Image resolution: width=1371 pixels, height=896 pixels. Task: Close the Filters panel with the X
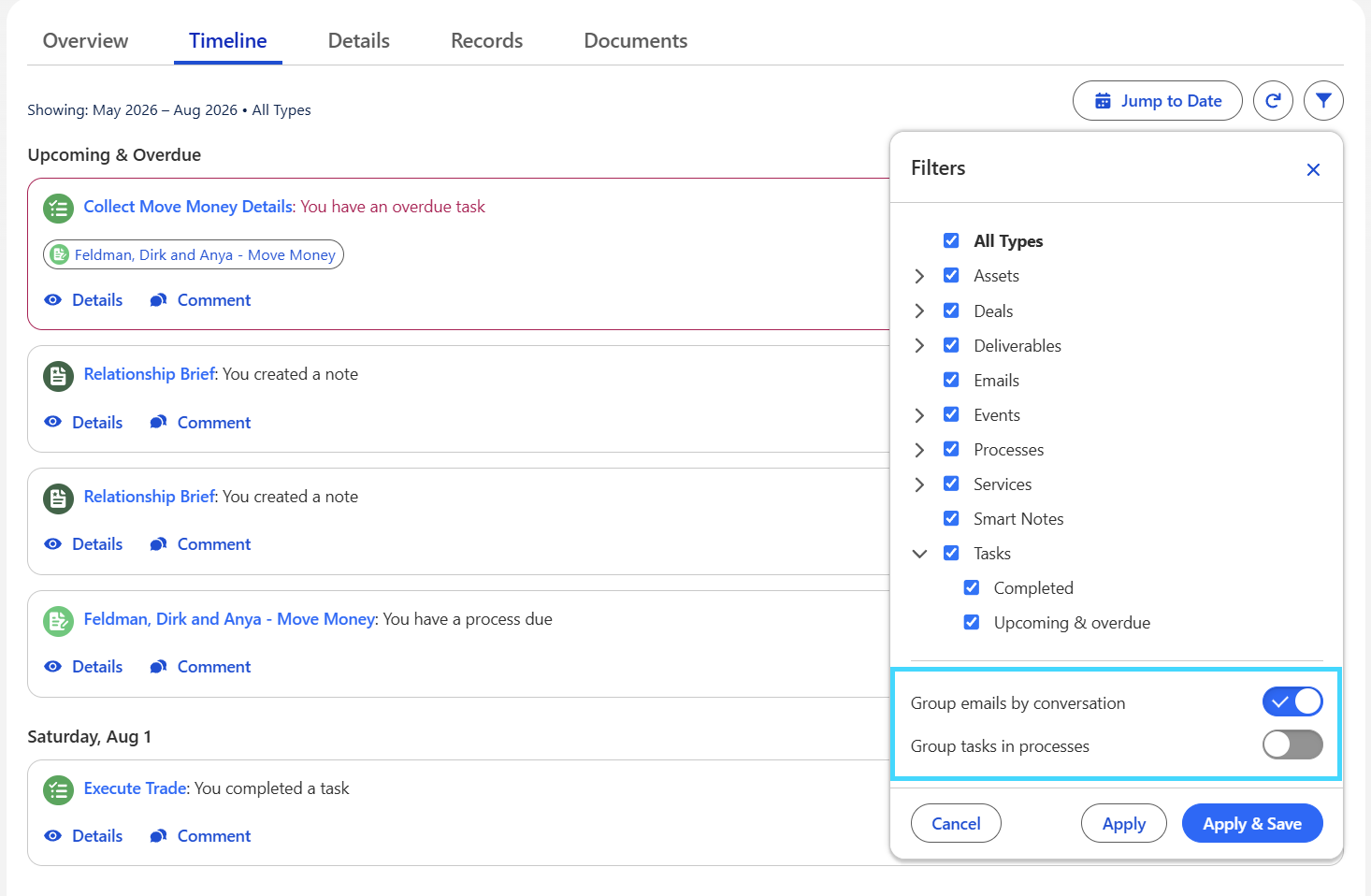[x=1313, y=169]
